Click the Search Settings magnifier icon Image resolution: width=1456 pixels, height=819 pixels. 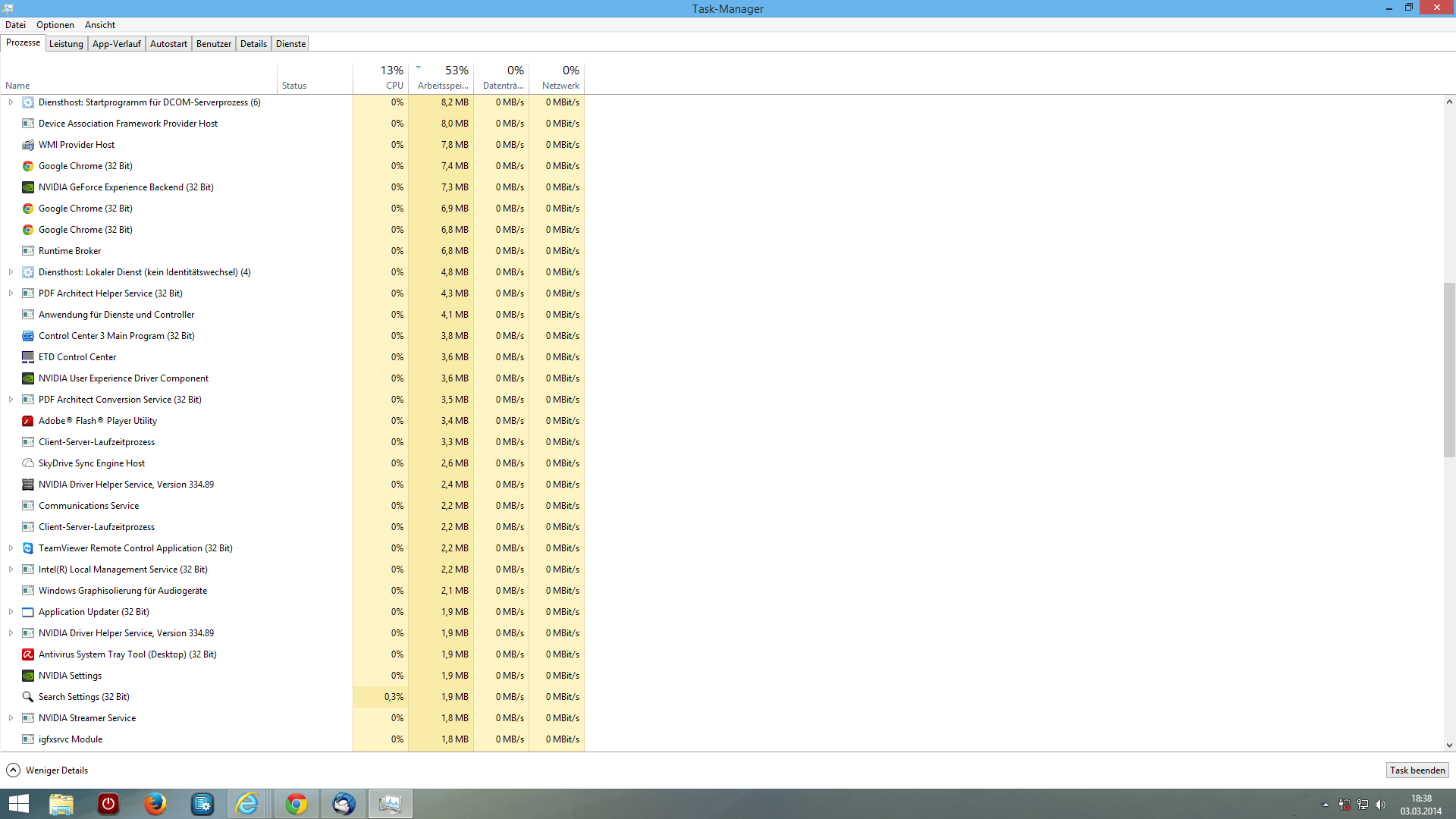(x=28, y=697)
